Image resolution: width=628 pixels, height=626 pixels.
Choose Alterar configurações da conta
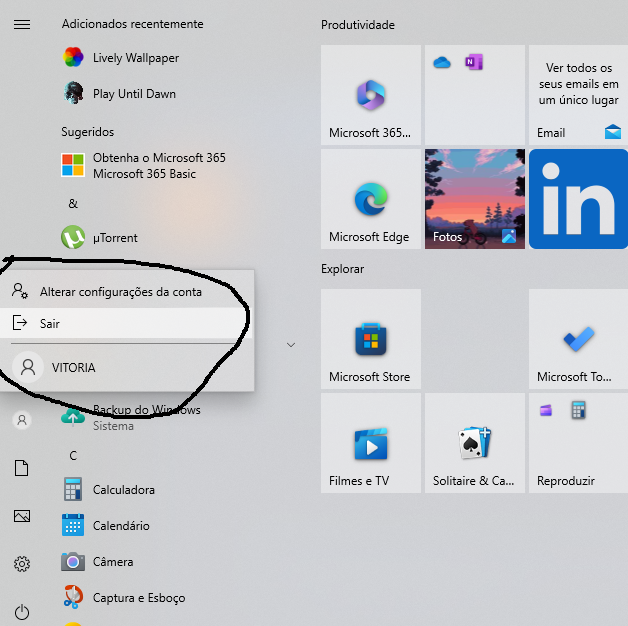click(x=120, y=292)
